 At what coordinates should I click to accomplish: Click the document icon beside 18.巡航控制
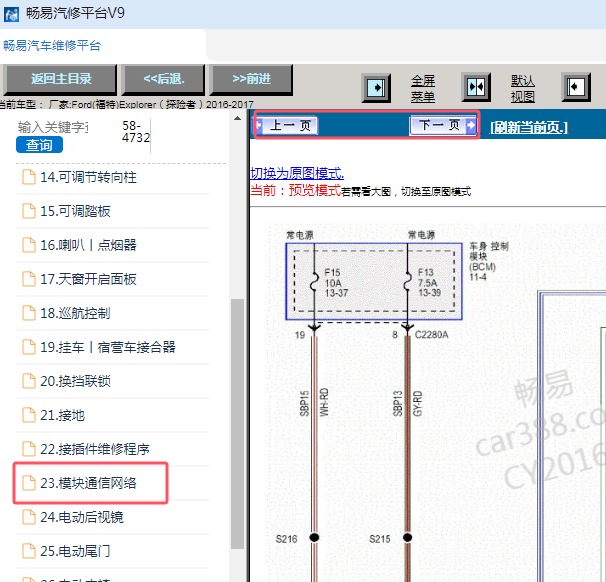click(x=29, y=313)
